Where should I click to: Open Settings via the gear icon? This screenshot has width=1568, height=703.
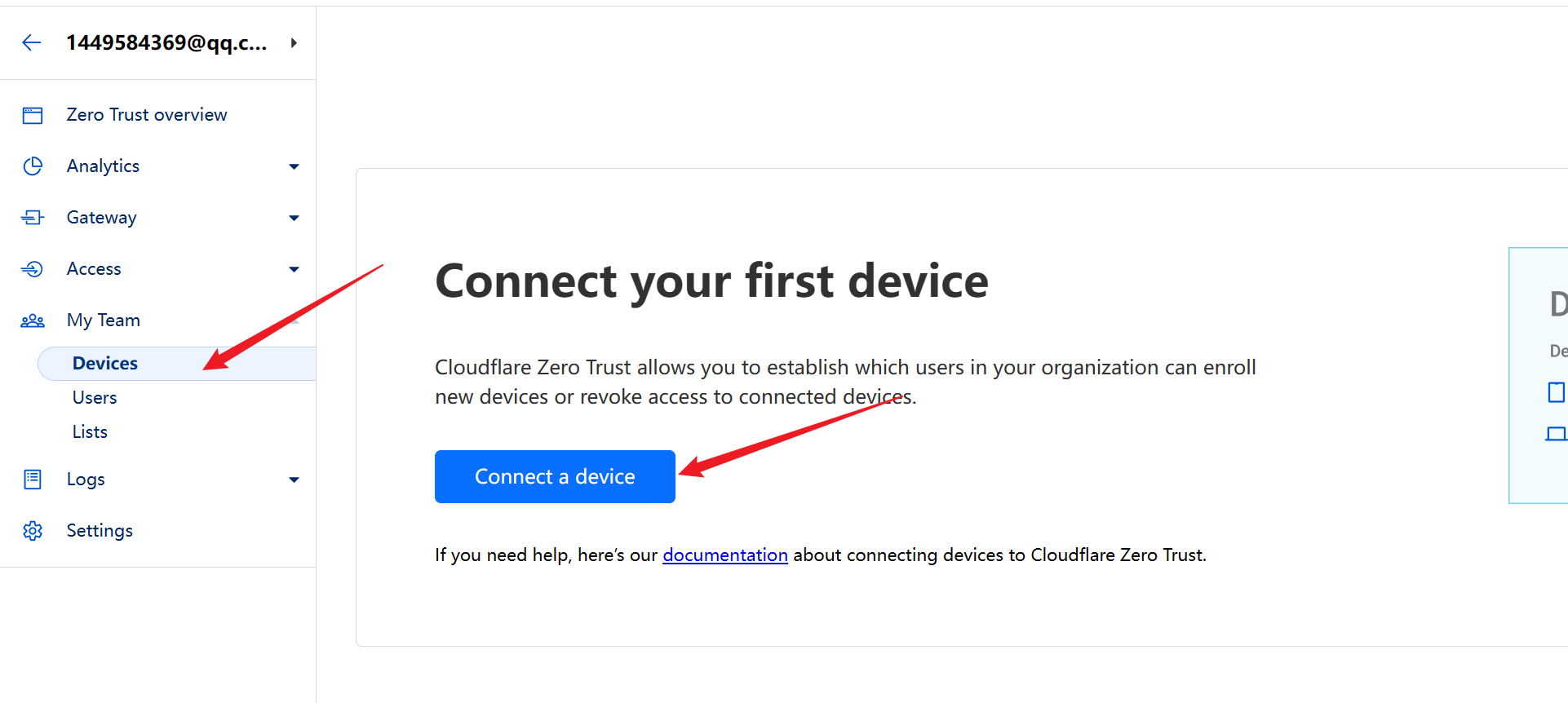32,530
